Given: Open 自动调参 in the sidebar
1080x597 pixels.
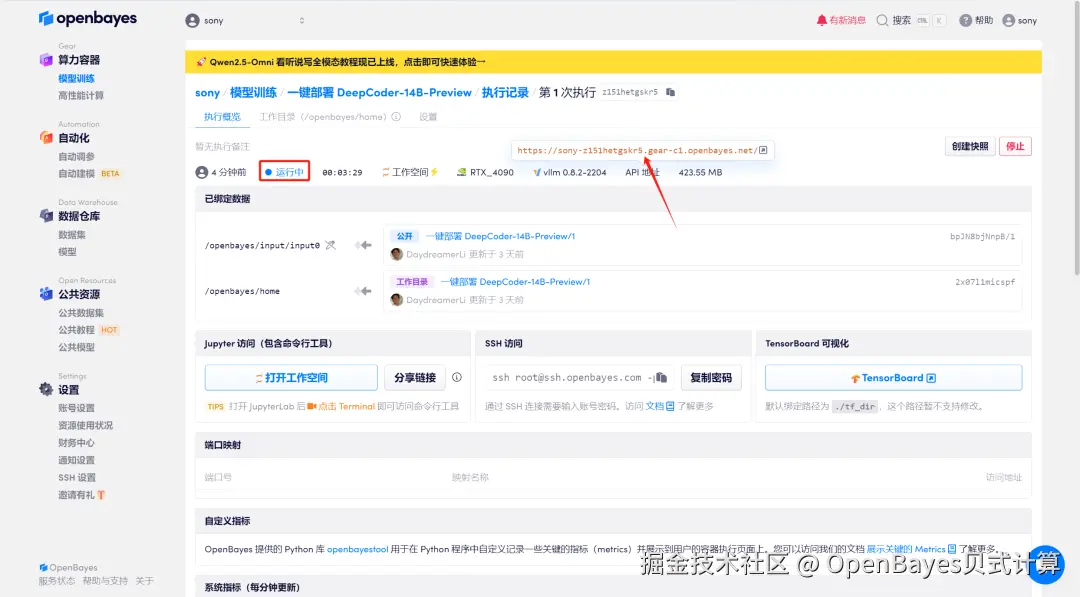Looking at the screenshot, I should (x=76, y=156).
